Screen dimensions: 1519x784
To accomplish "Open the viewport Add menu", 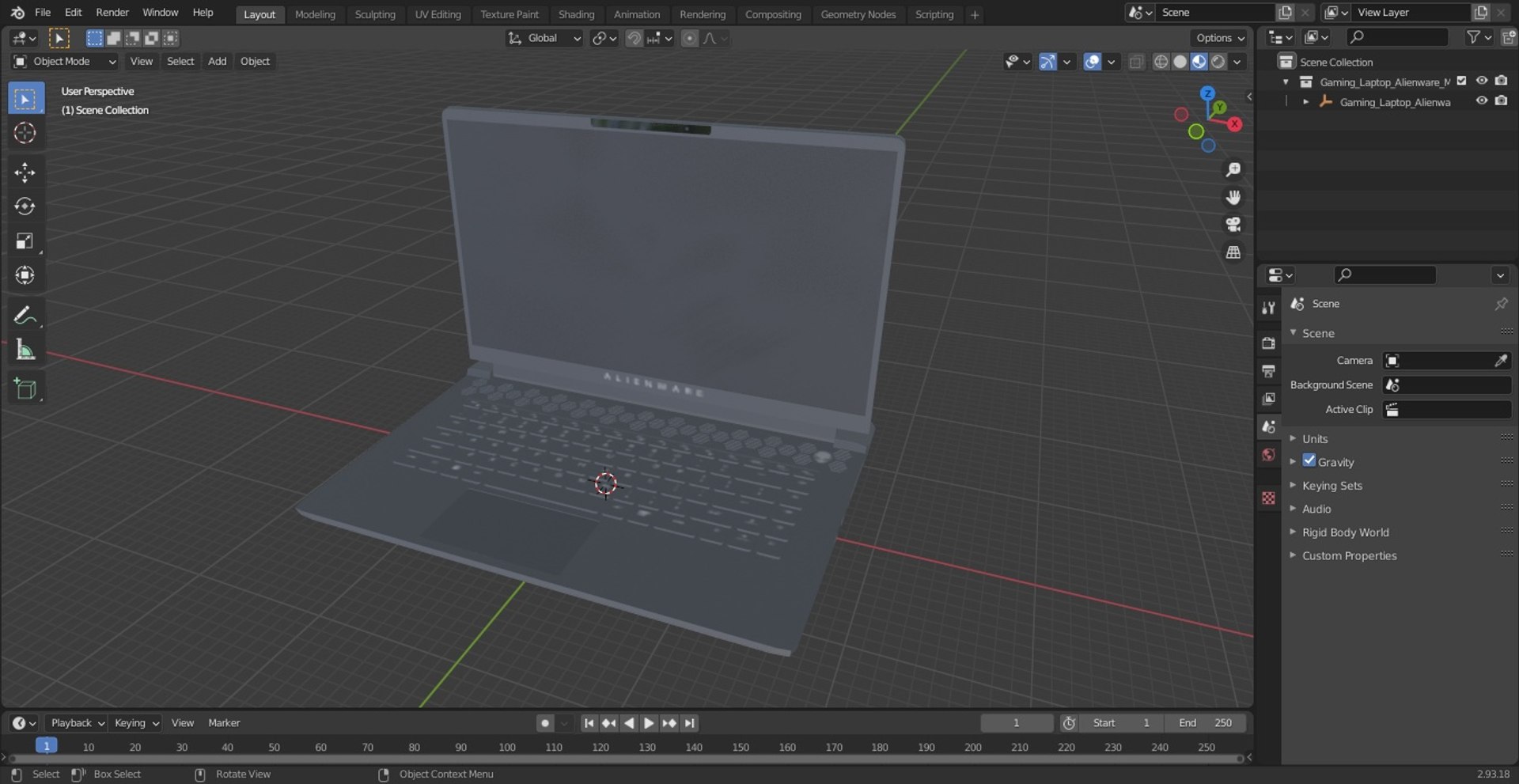I will click(x=217, y=62).
